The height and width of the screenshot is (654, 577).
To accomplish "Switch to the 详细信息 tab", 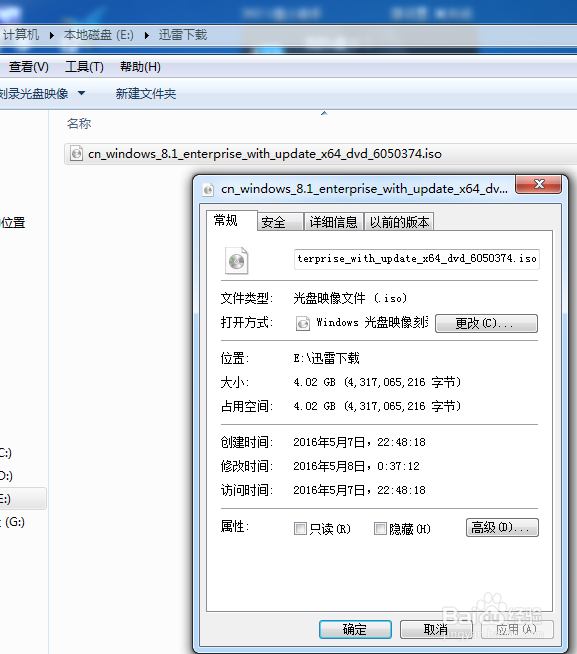I will click(333, 222).
